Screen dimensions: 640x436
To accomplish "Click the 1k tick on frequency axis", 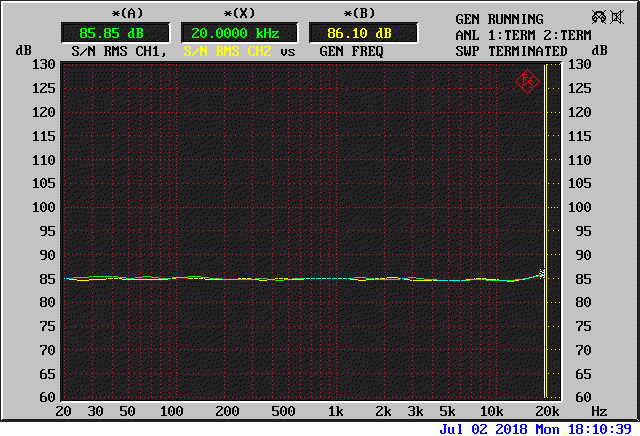I will pyautogui.click(x=335, y=411).
